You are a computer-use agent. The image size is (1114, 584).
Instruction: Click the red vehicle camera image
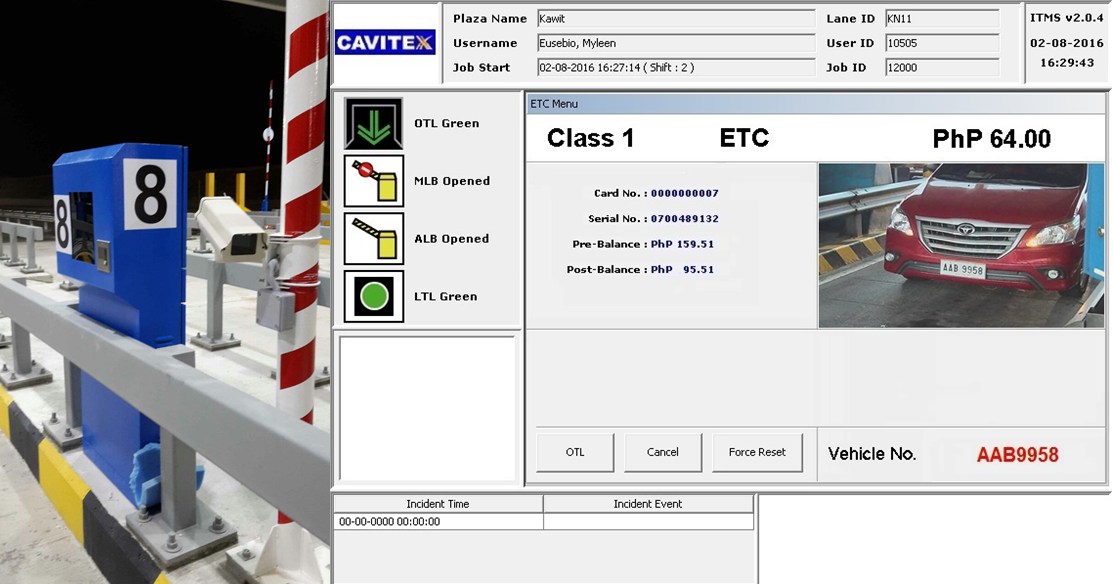[961, 245]
